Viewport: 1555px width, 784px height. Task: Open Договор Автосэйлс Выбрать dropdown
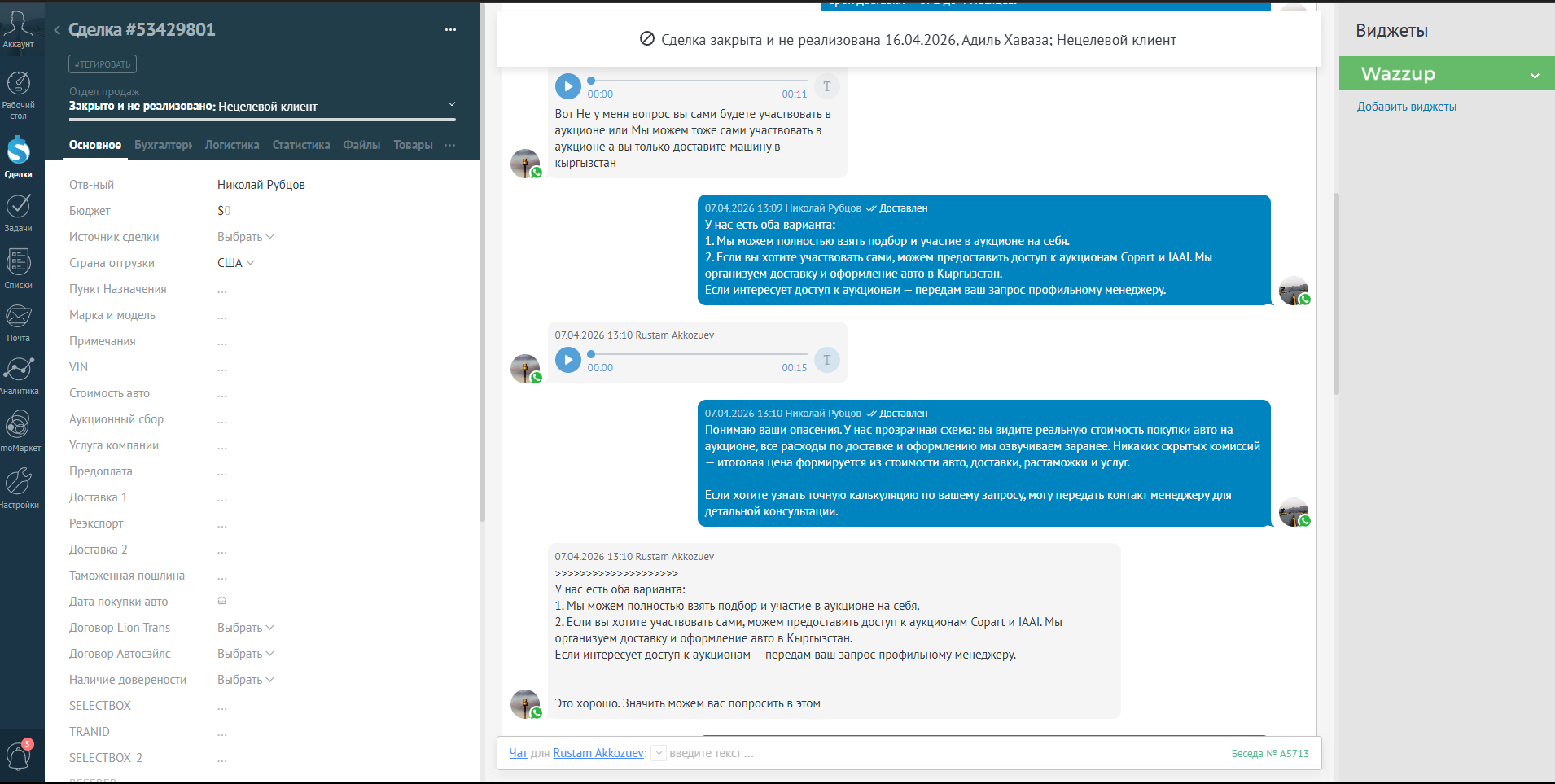pyautogui.click(x=245, y=654)
